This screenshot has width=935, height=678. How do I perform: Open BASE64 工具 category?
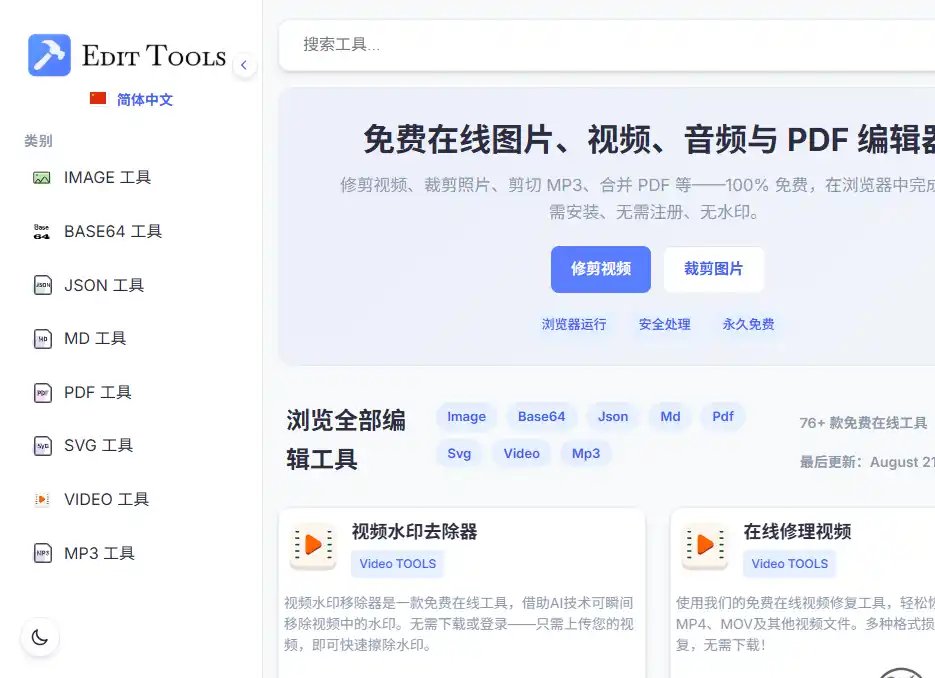(x=113, y=231)
